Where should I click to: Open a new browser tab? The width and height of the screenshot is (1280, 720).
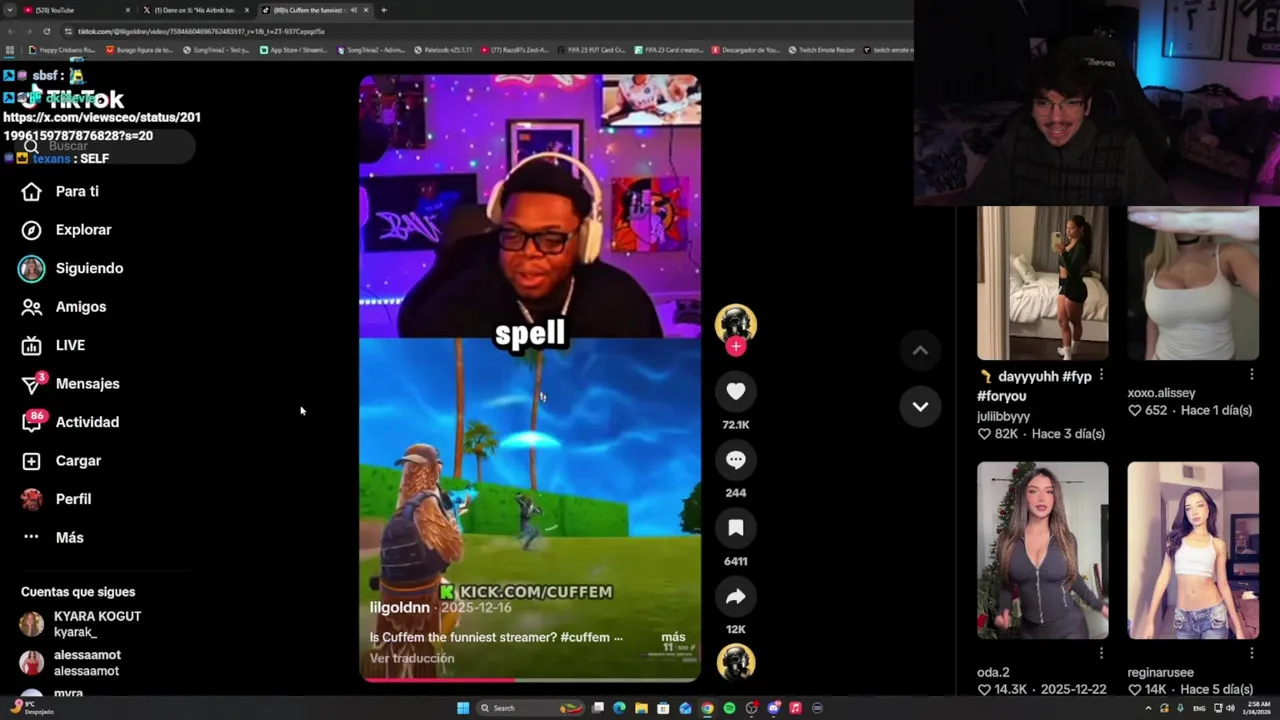point(384,10)
